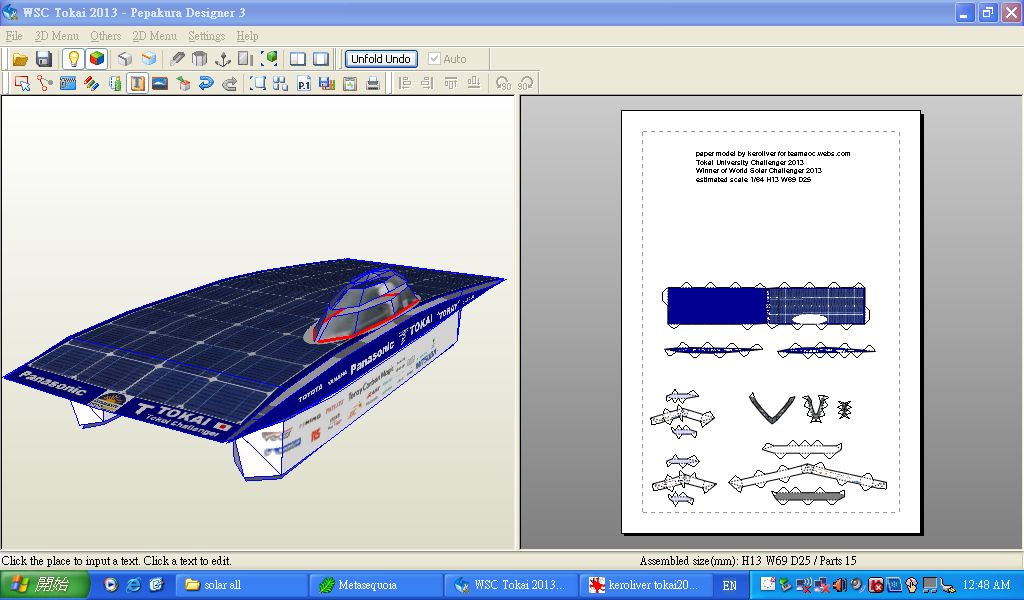Click the anchor icon
This screenshot has height=600, width=1024.
click(223, 59)
